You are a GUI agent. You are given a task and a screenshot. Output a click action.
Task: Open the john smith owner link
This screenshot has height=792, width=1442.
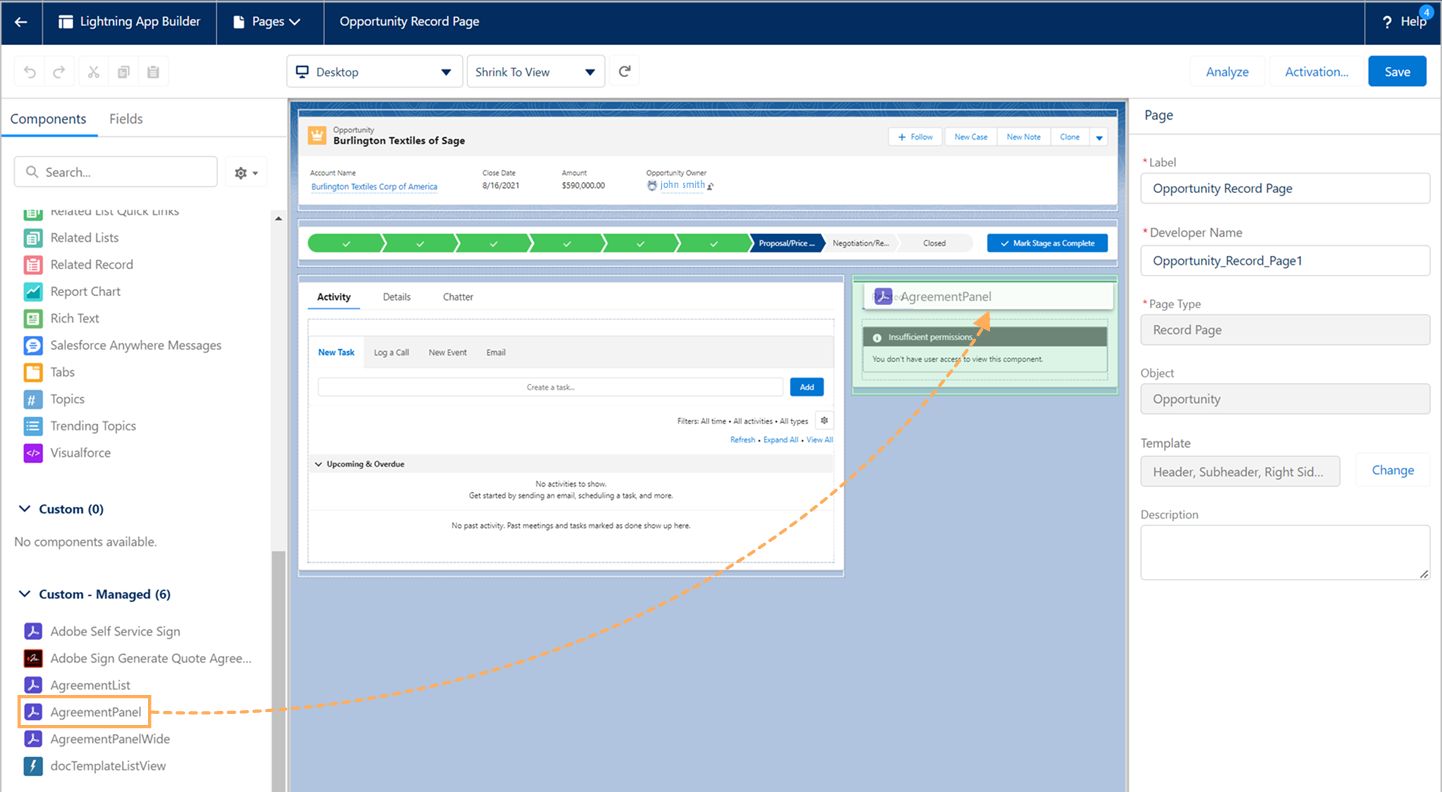pos(682,185)
